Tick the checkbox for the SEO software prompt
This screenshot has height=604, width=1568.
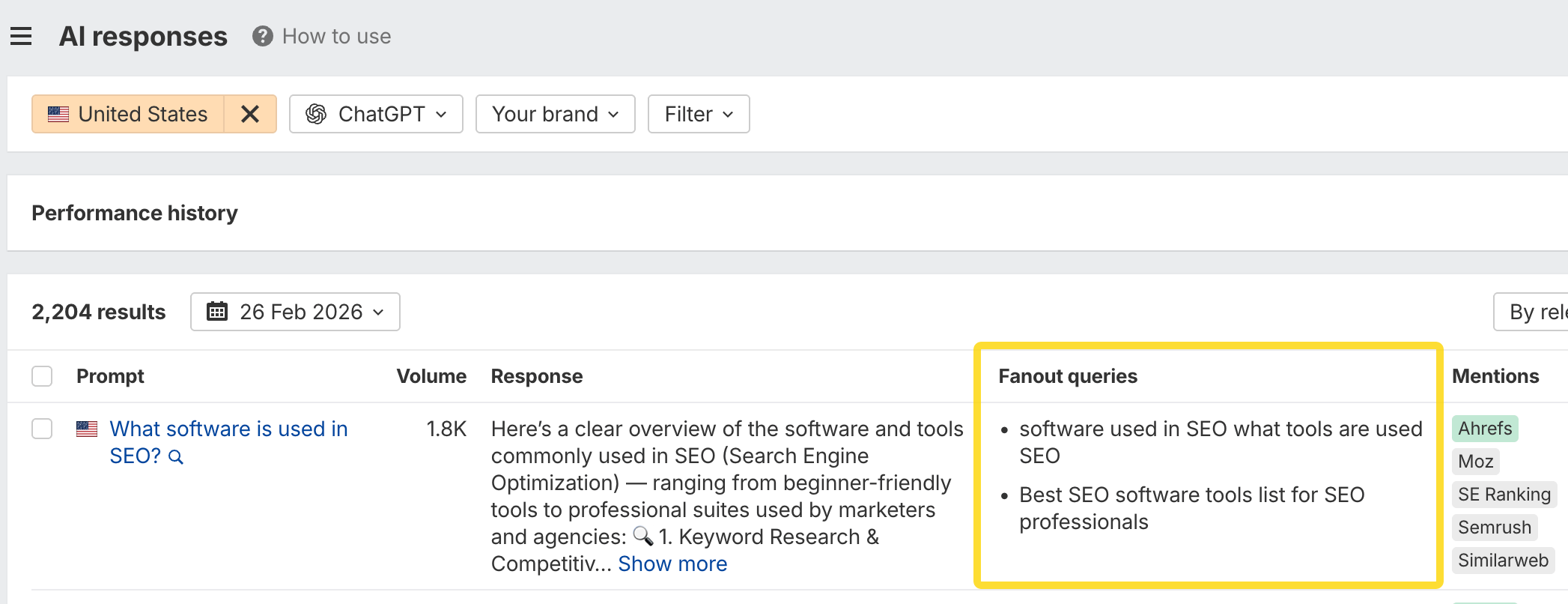(42, 429)
